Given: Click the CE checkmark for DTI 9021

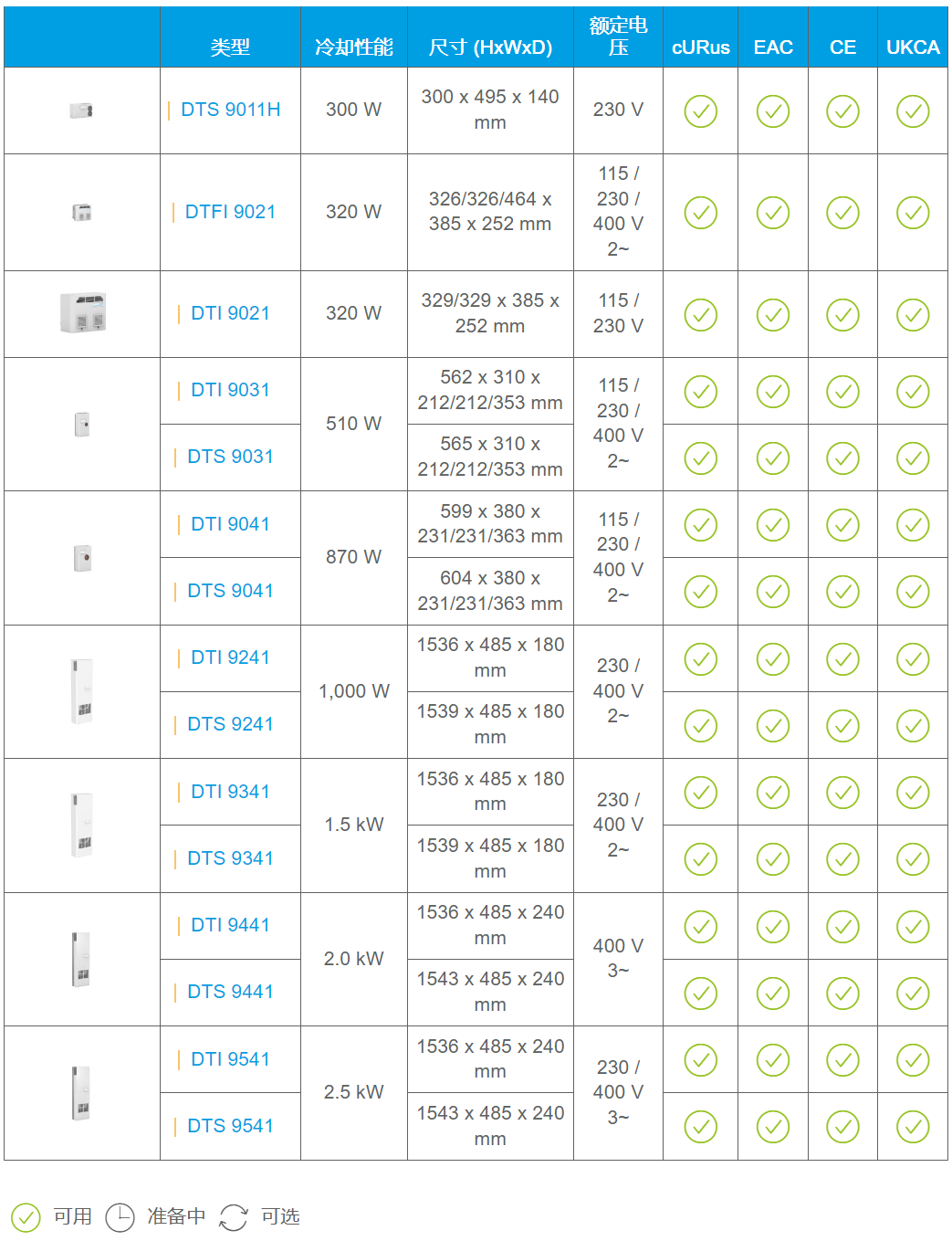Looking at the screenshot, I should pos(842,315).
